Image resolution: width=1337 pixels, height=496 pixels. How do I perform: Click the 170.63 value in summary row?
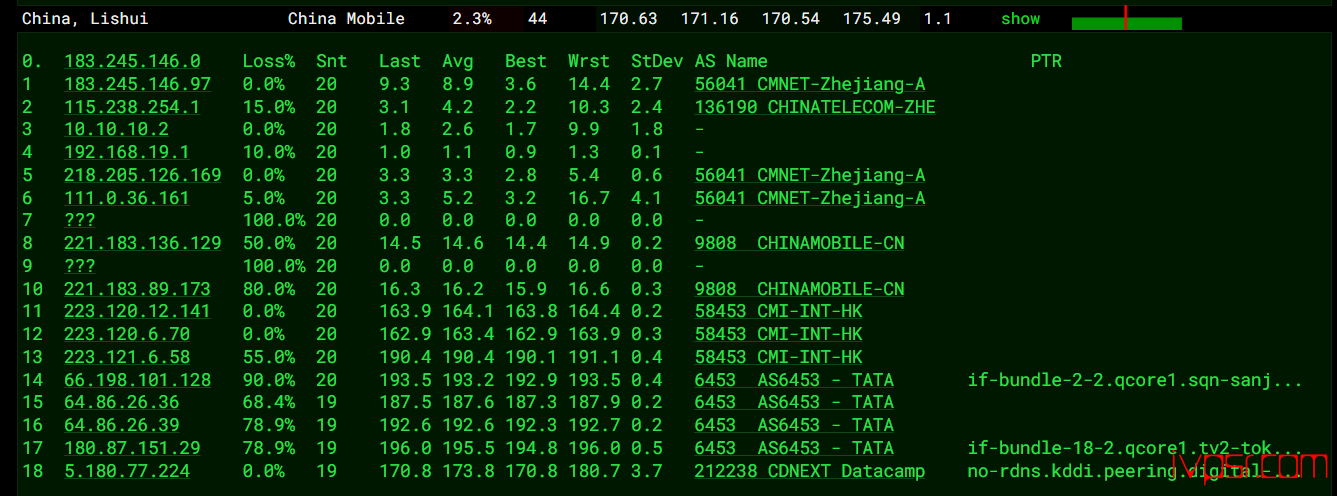tap(628, 19)
